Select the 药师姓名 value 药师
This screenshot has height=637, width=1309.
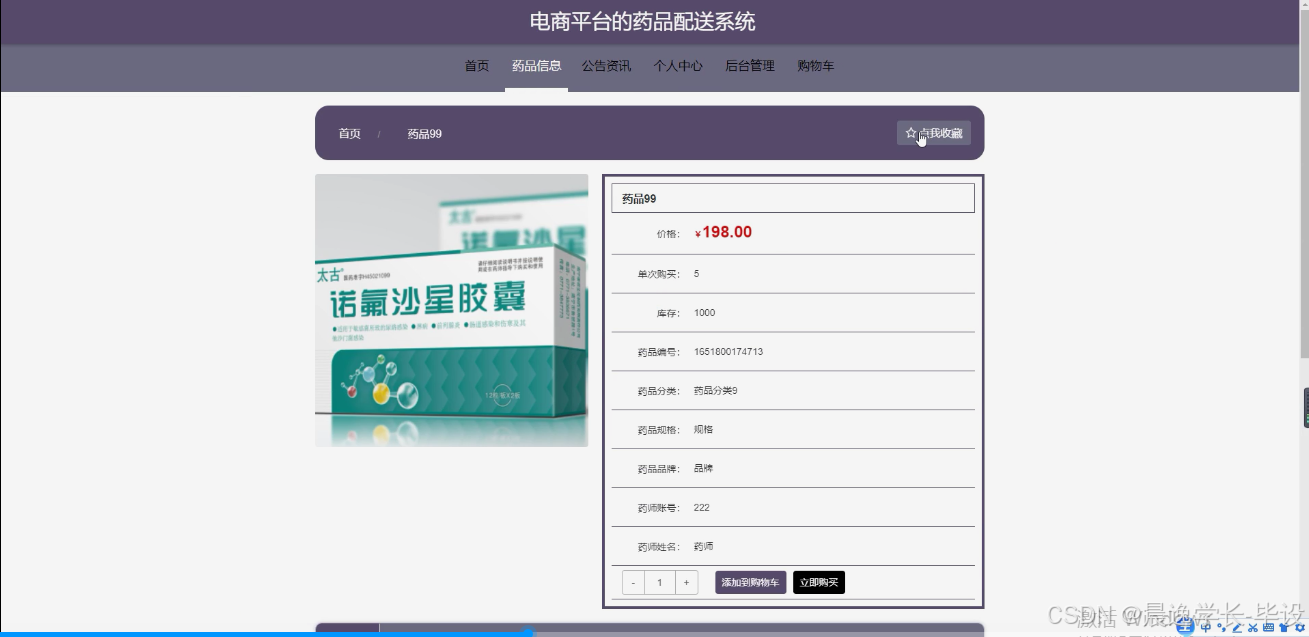point(703,547)
